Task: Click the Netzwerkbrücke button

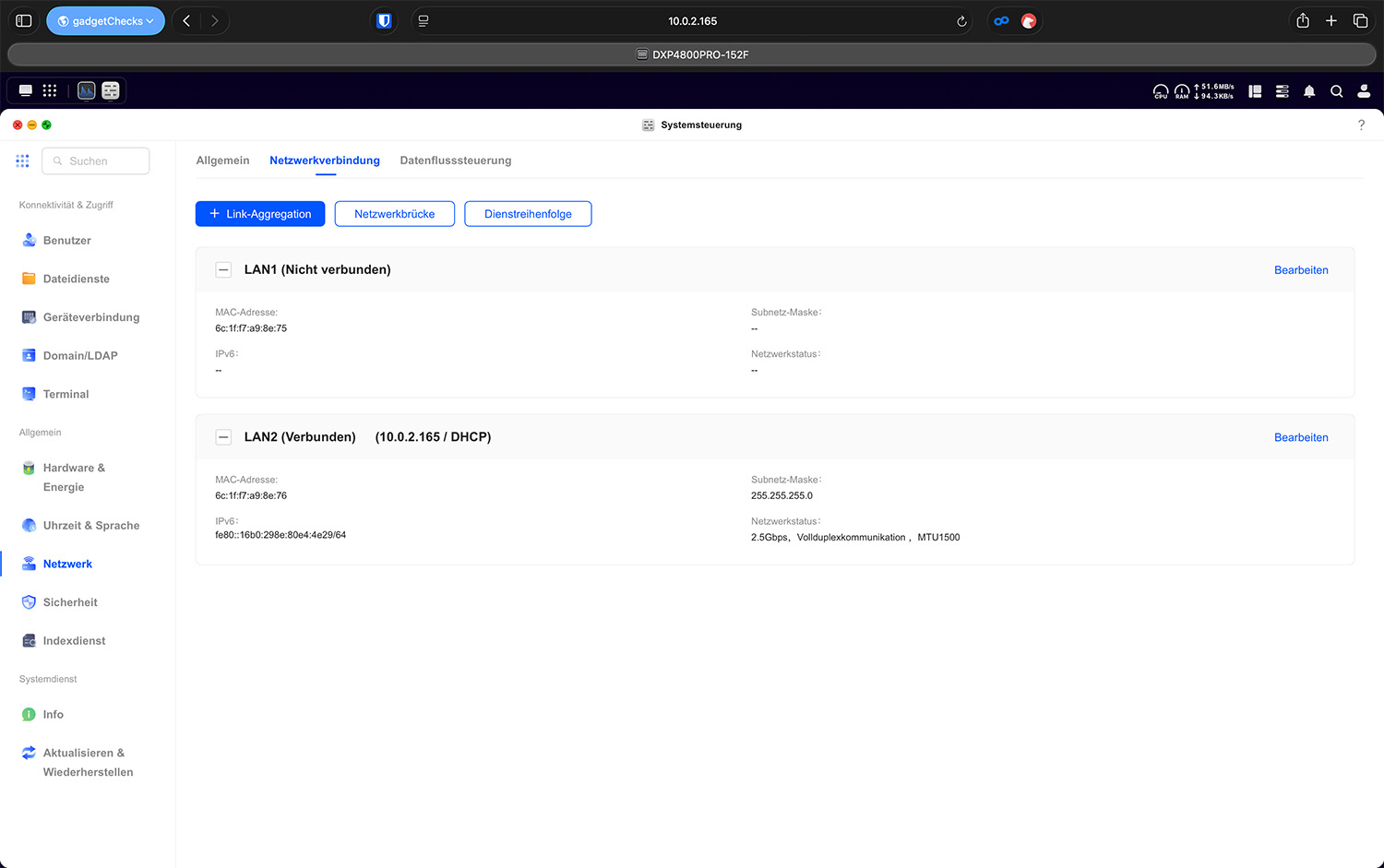Action: pos(394,214)
